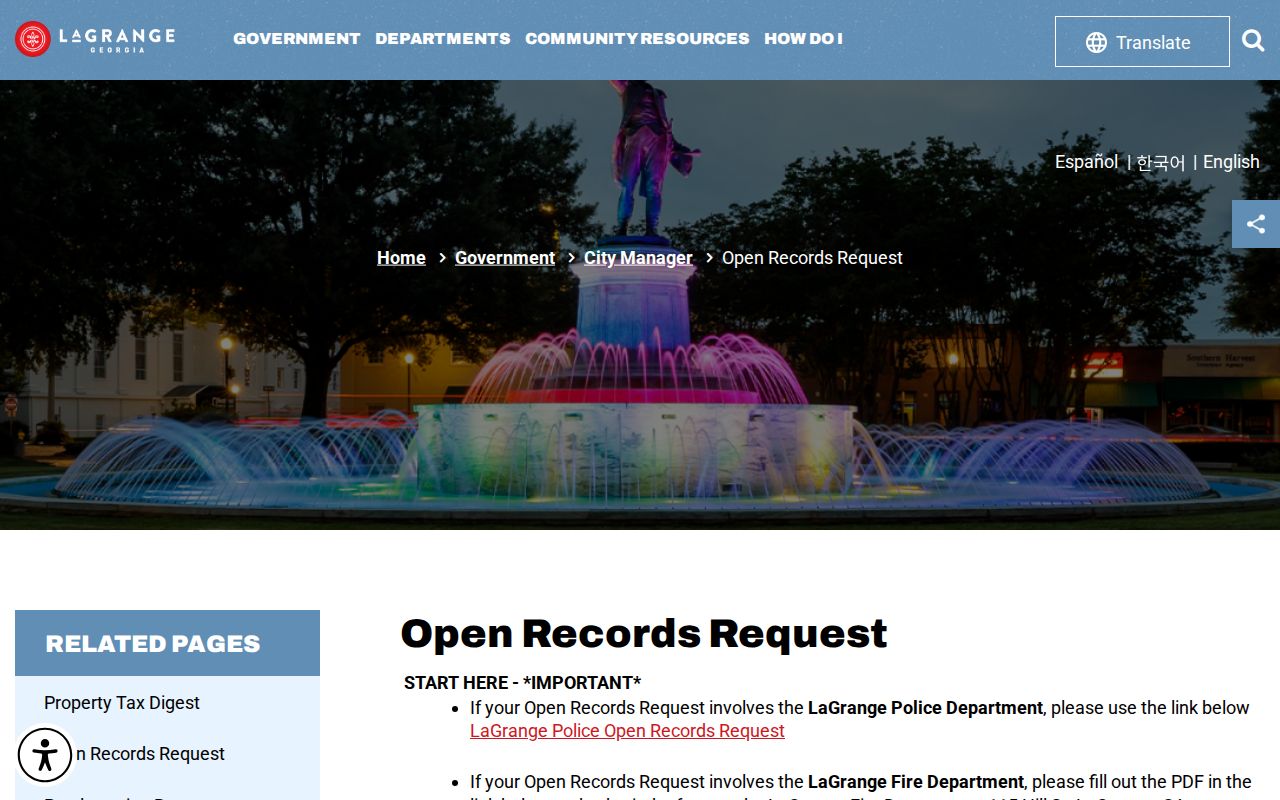Click the LaGrange Georgia logo
Image resolution: width=1280 pixels, height=800 pixels.
pyautogui.click(x=95, y=39)
